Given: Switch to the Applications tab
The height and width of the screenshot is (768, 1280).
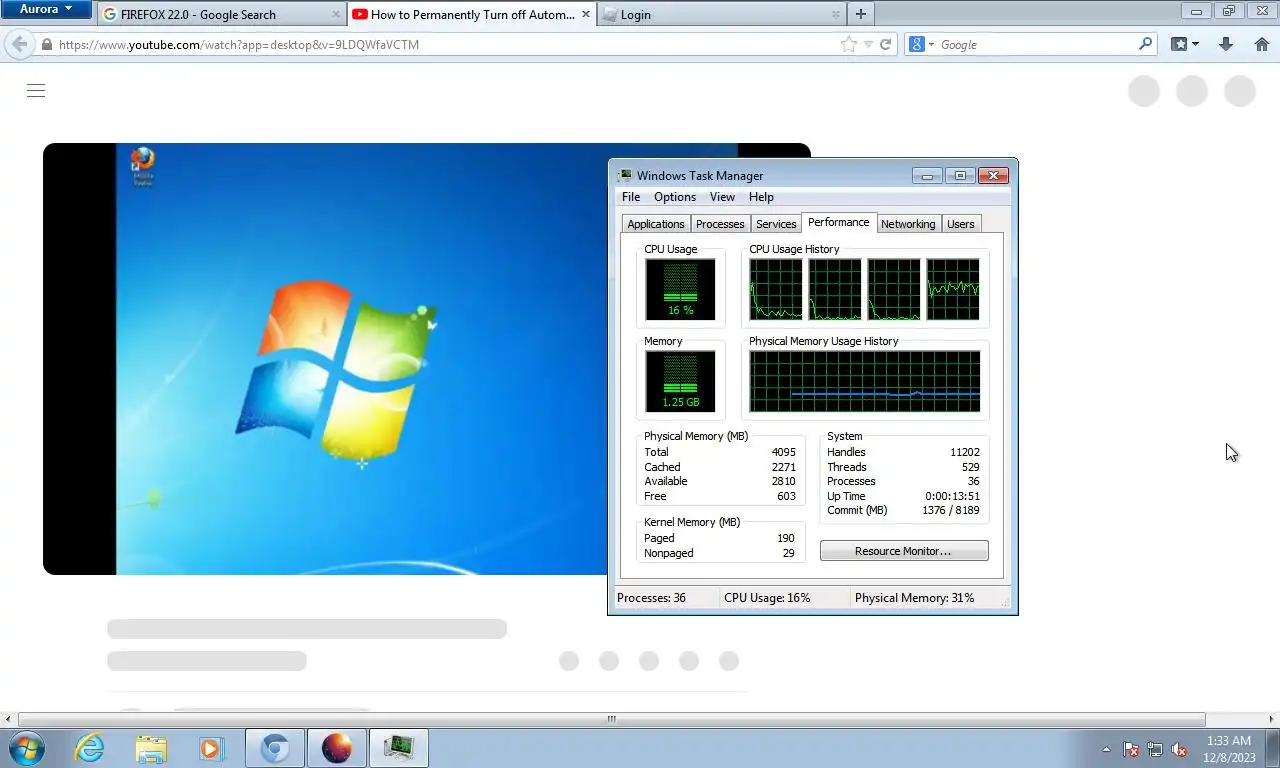Looking at the screenshot, I should [x=656, y=224].
